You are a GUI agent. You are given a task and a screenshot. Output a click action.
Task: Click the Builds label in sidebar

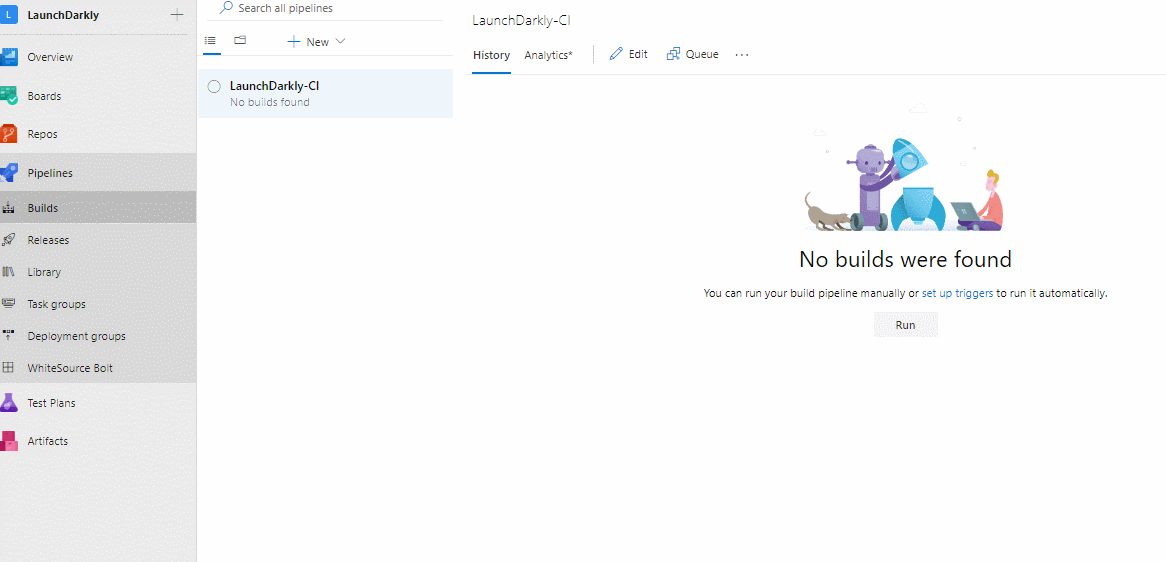[x=42, y=208]
